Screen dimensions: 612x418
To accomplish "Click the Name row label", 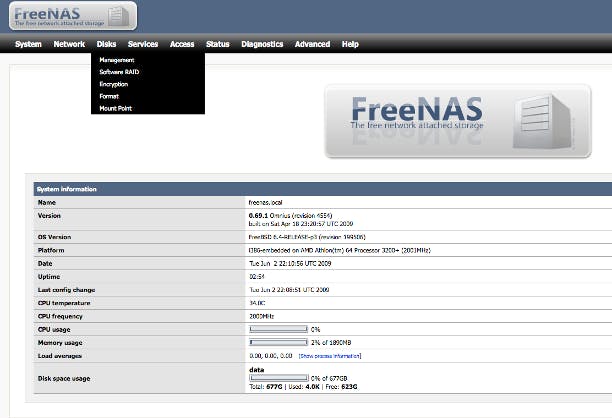I will click(46, 203).
